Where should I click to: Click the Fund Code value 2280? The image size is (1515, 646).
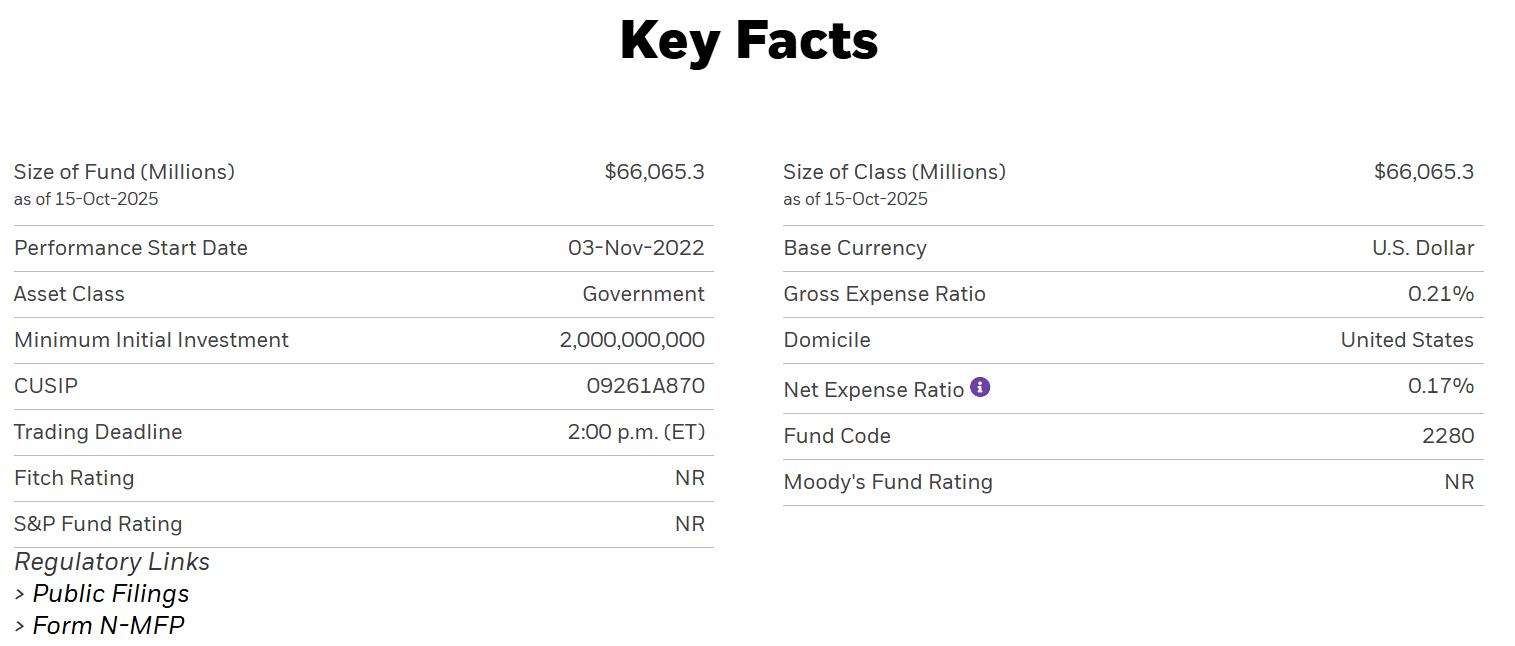pos(1448,436)
